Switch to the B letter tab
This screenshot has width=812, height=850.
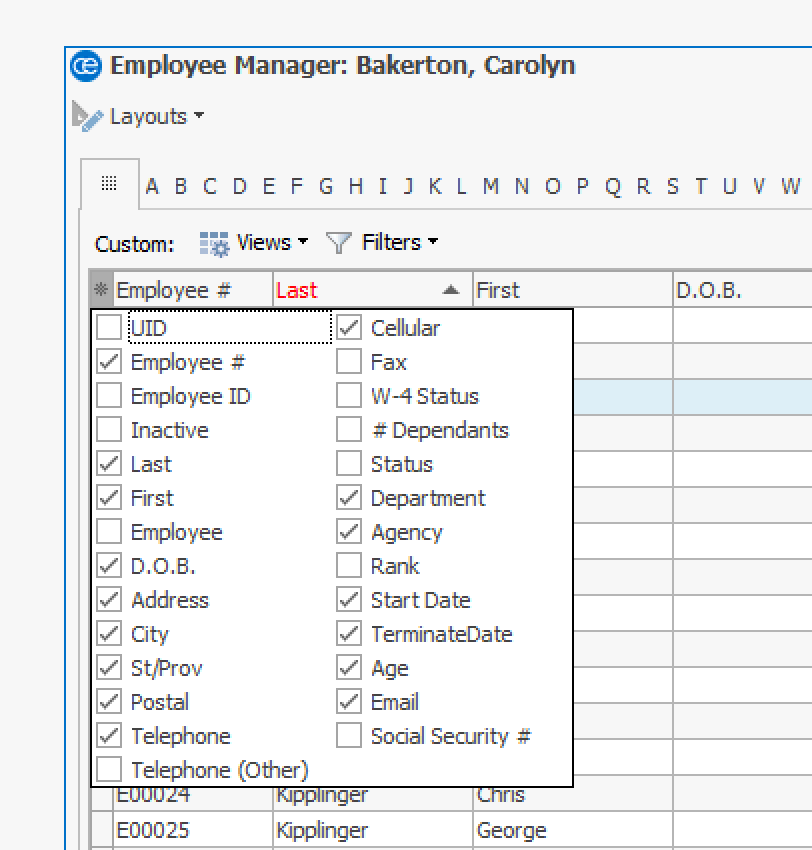click(181, 186)
